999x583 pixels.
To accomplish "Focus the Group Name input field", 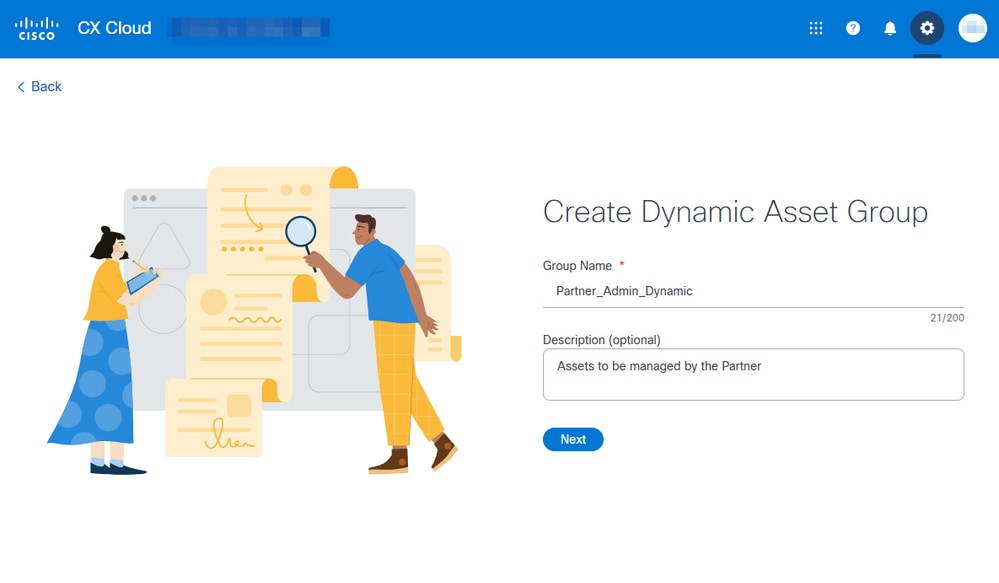I will pyautogui.click(x=753, y=292).
